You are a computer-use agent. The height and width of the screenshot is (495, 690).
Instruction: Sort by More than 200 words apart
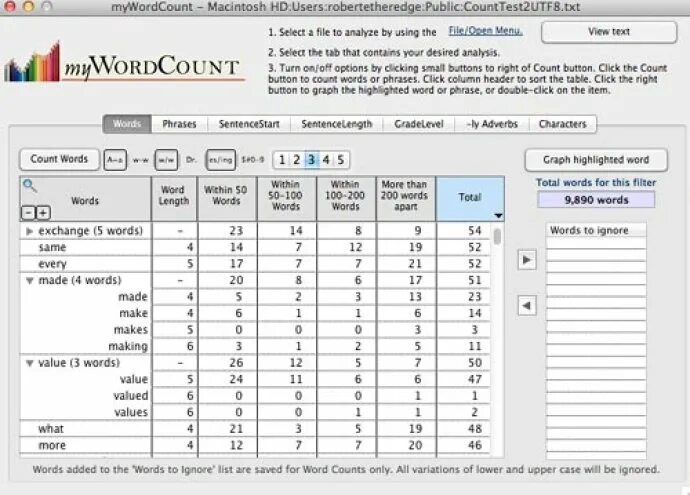click(406, 199)
